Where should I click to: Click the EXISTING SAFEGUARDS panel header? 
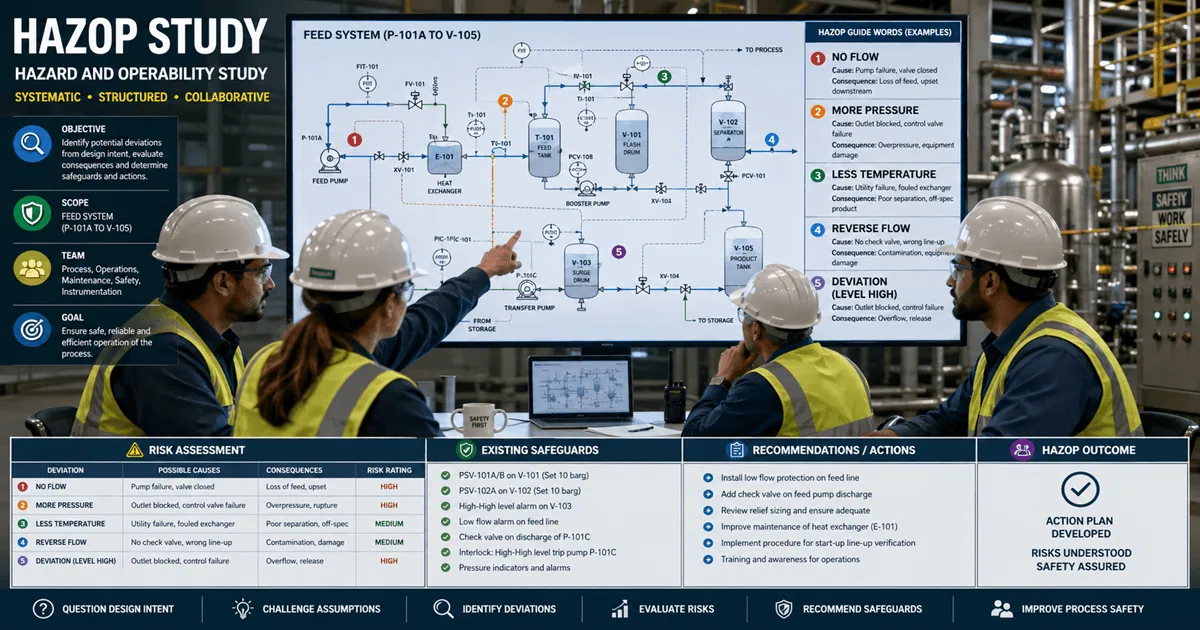pos(555,450)
